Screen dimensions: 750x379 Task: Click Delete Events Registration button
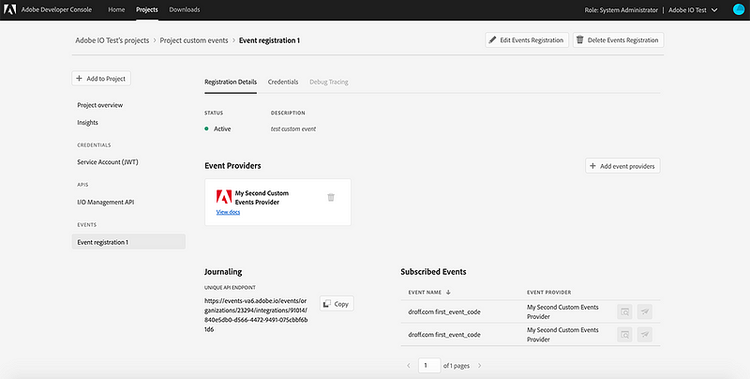pos(618,40)
